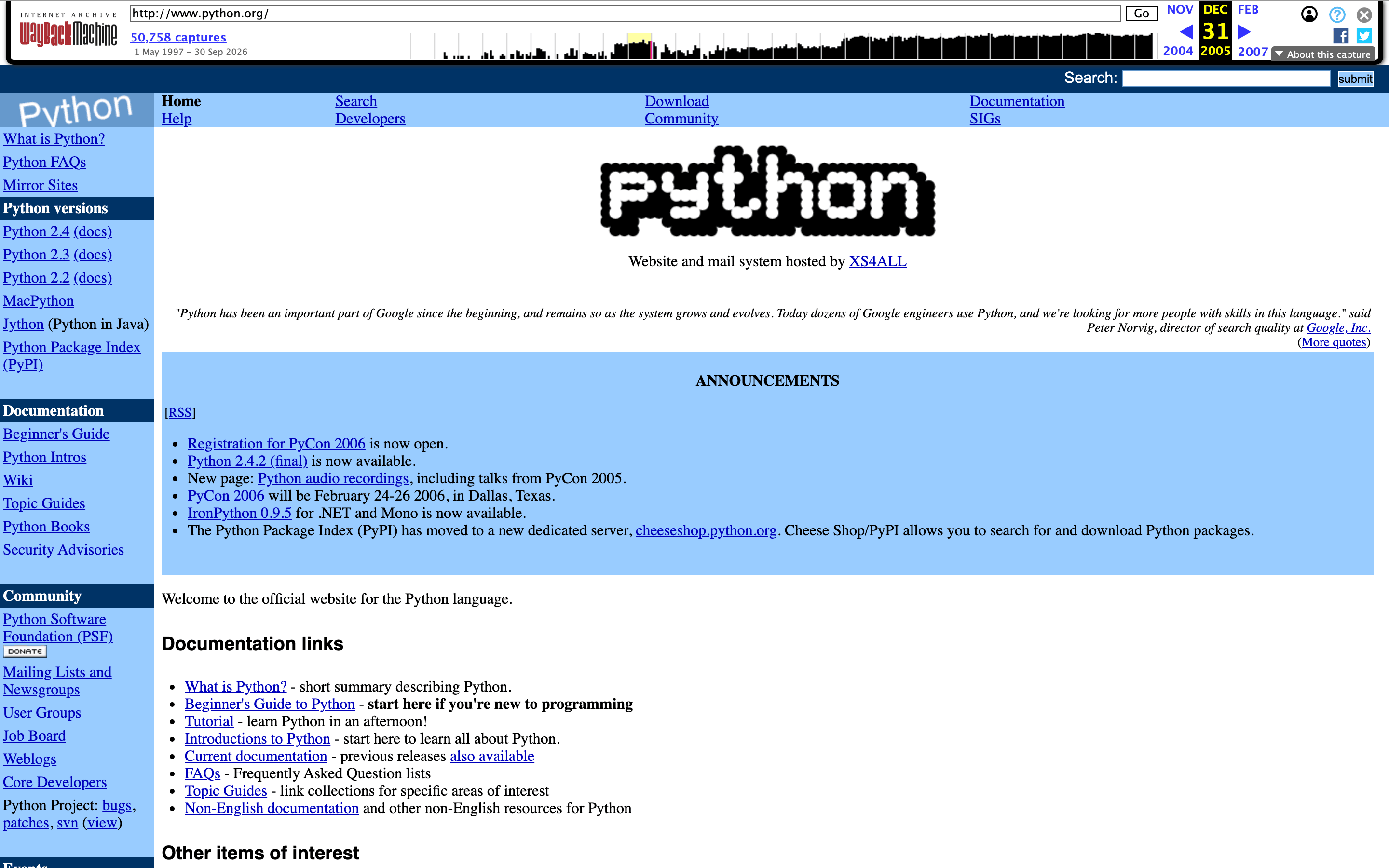
Task: Open the Tutorial documentation link
Action: point(209,721)
